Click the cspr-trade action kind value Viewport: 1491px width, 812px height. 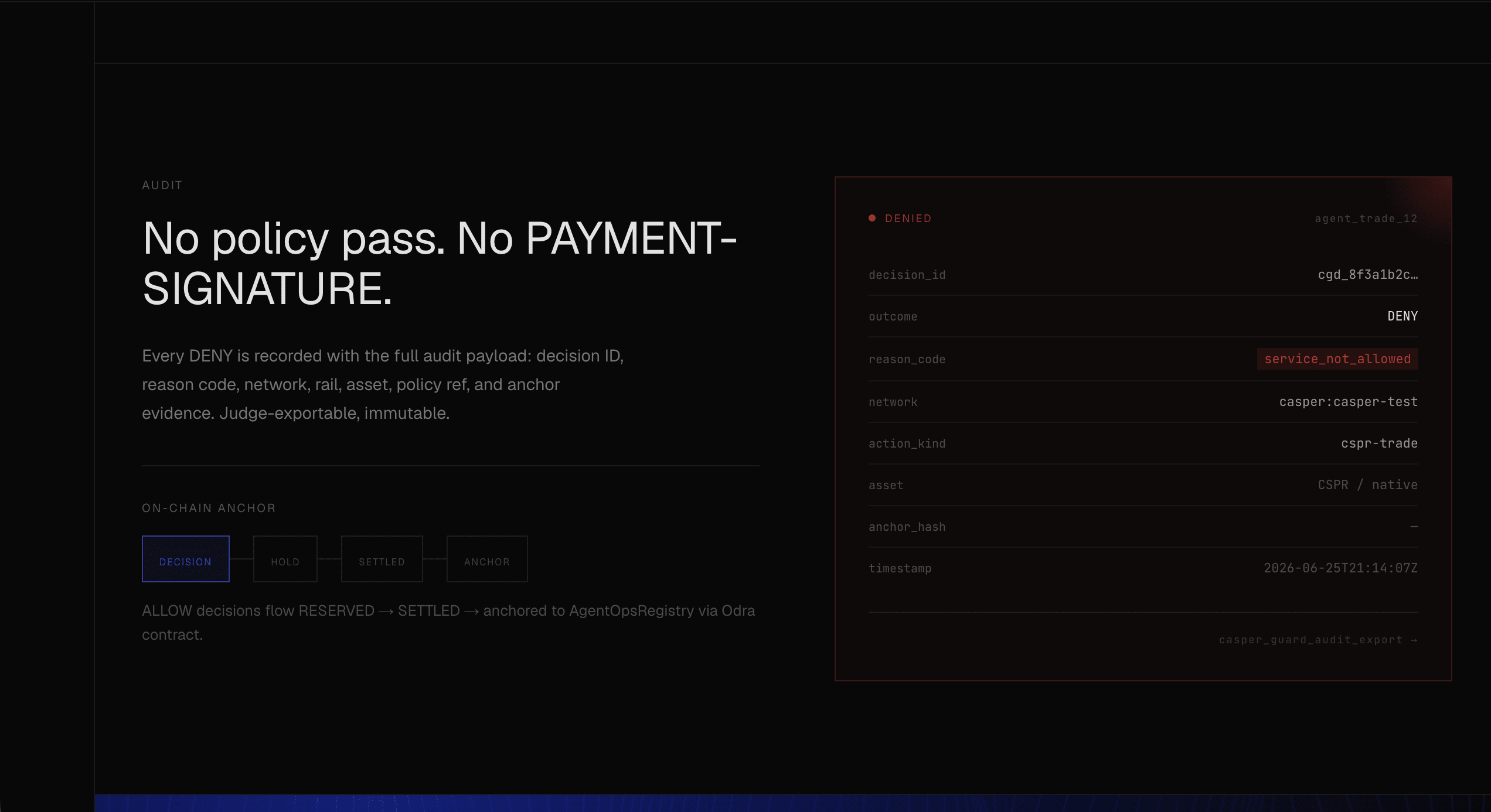tap(1380, 443)
